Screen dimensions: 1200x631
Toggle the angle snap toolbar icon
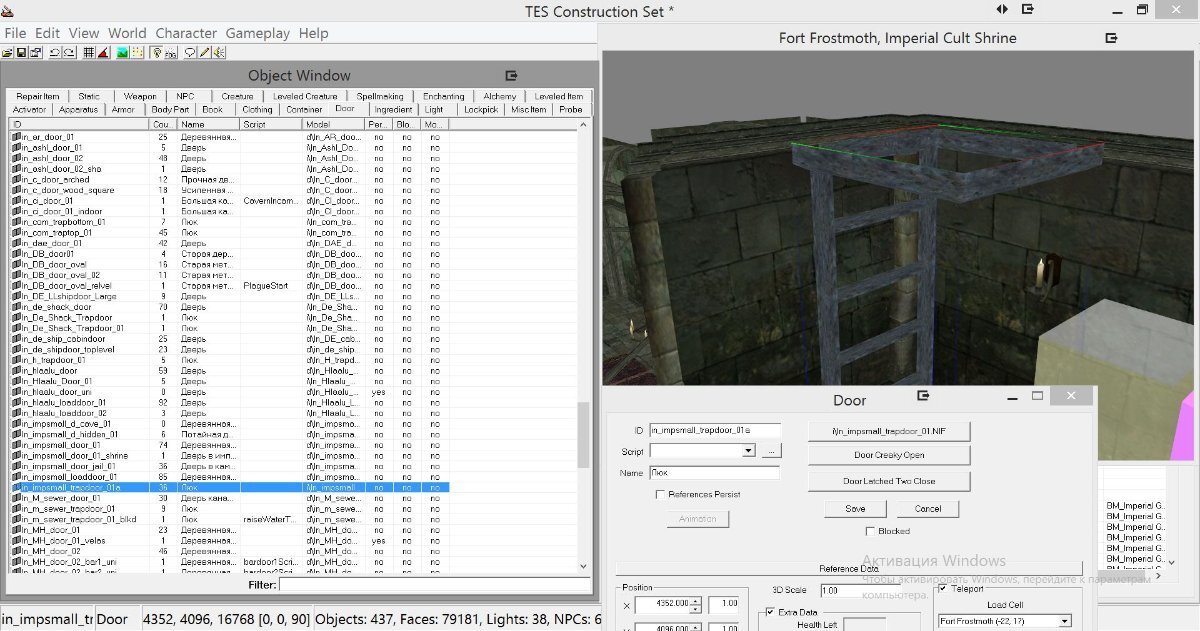[103, 53]
